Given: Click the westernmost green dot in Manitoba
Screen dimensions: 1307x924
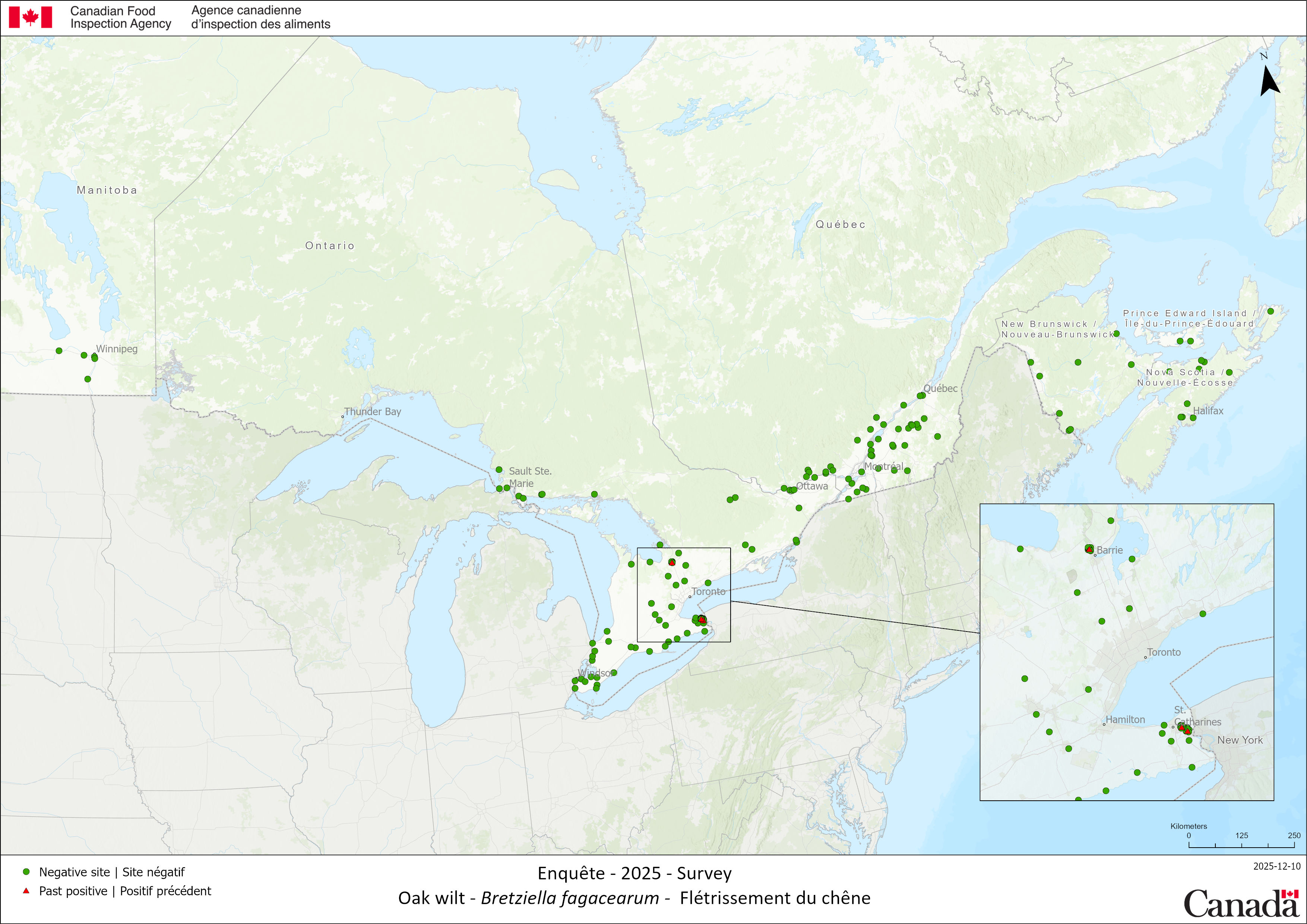Looking at the screenshot, I should (58, 351).
